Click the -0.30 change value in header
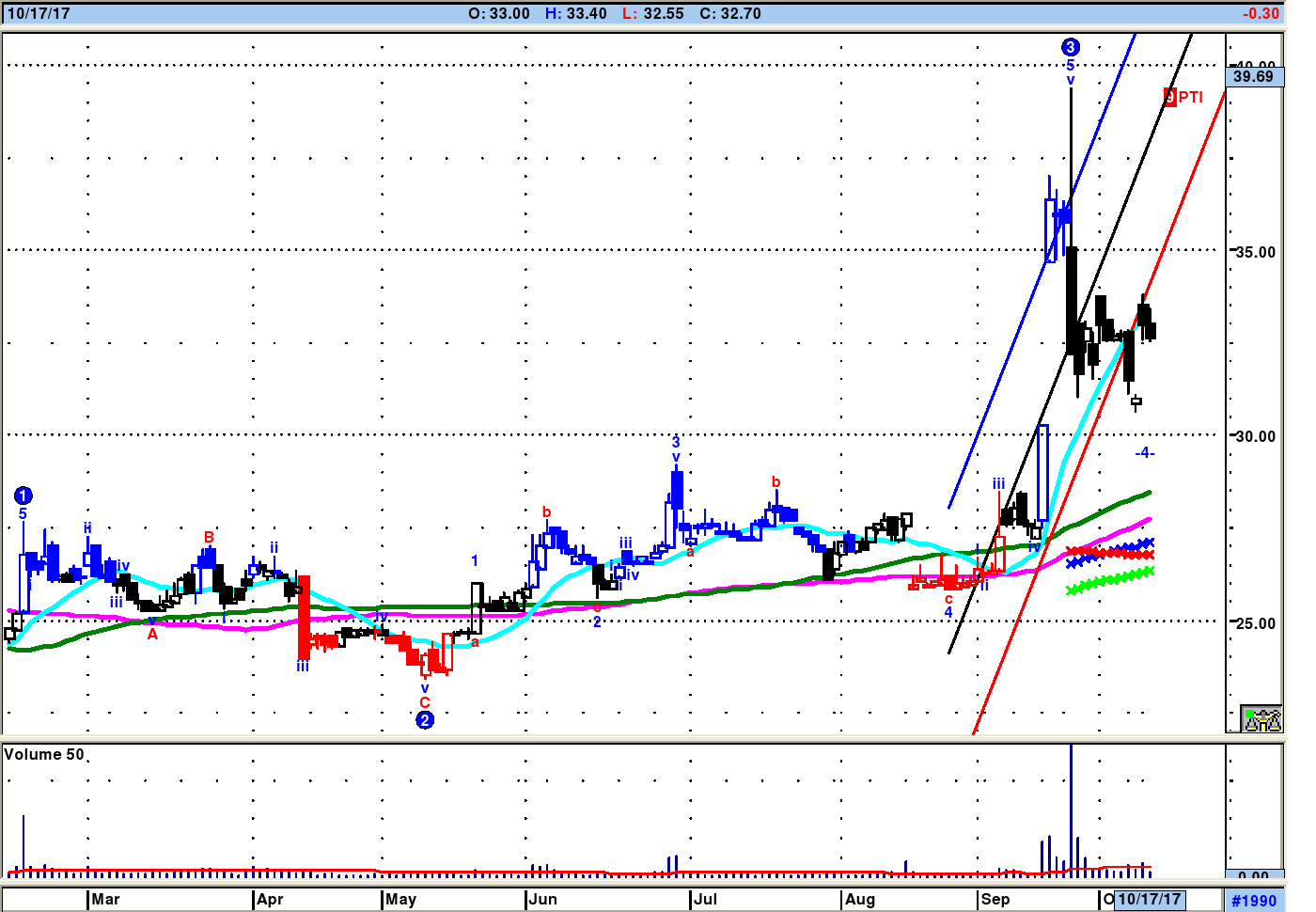 (1261, 14)
